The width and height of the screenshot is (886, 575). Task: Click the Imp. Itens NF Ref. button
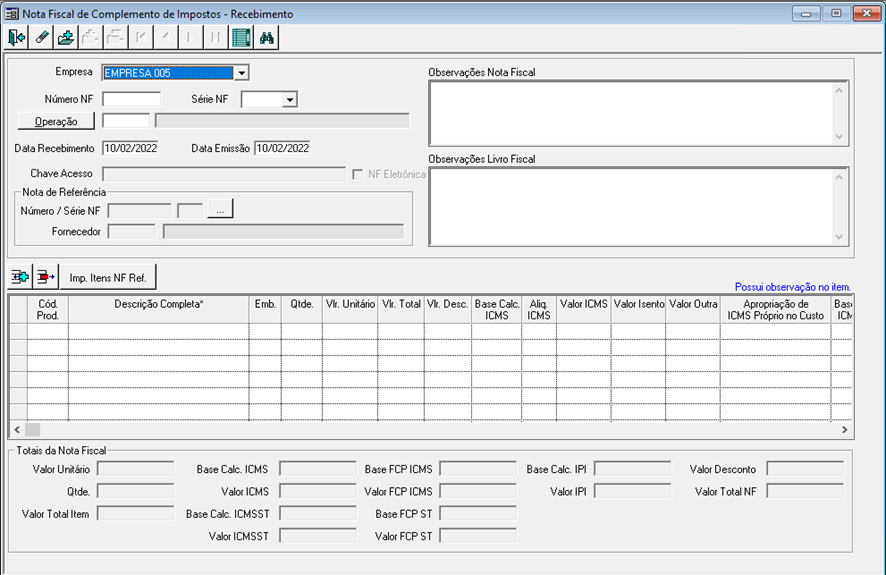tap(108, 278)
